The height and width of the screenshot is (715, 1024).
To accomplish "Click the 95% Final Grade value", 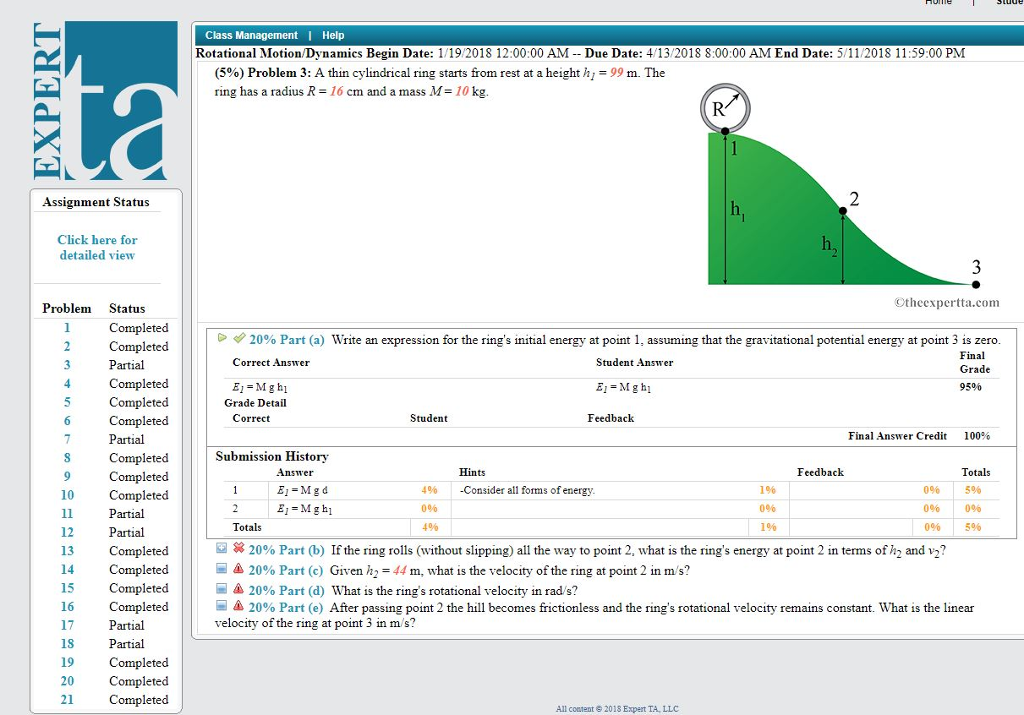I will point(971,385).
